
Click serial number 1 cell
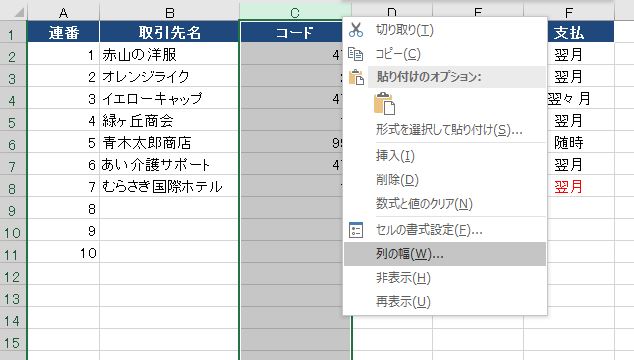[63, 55]
